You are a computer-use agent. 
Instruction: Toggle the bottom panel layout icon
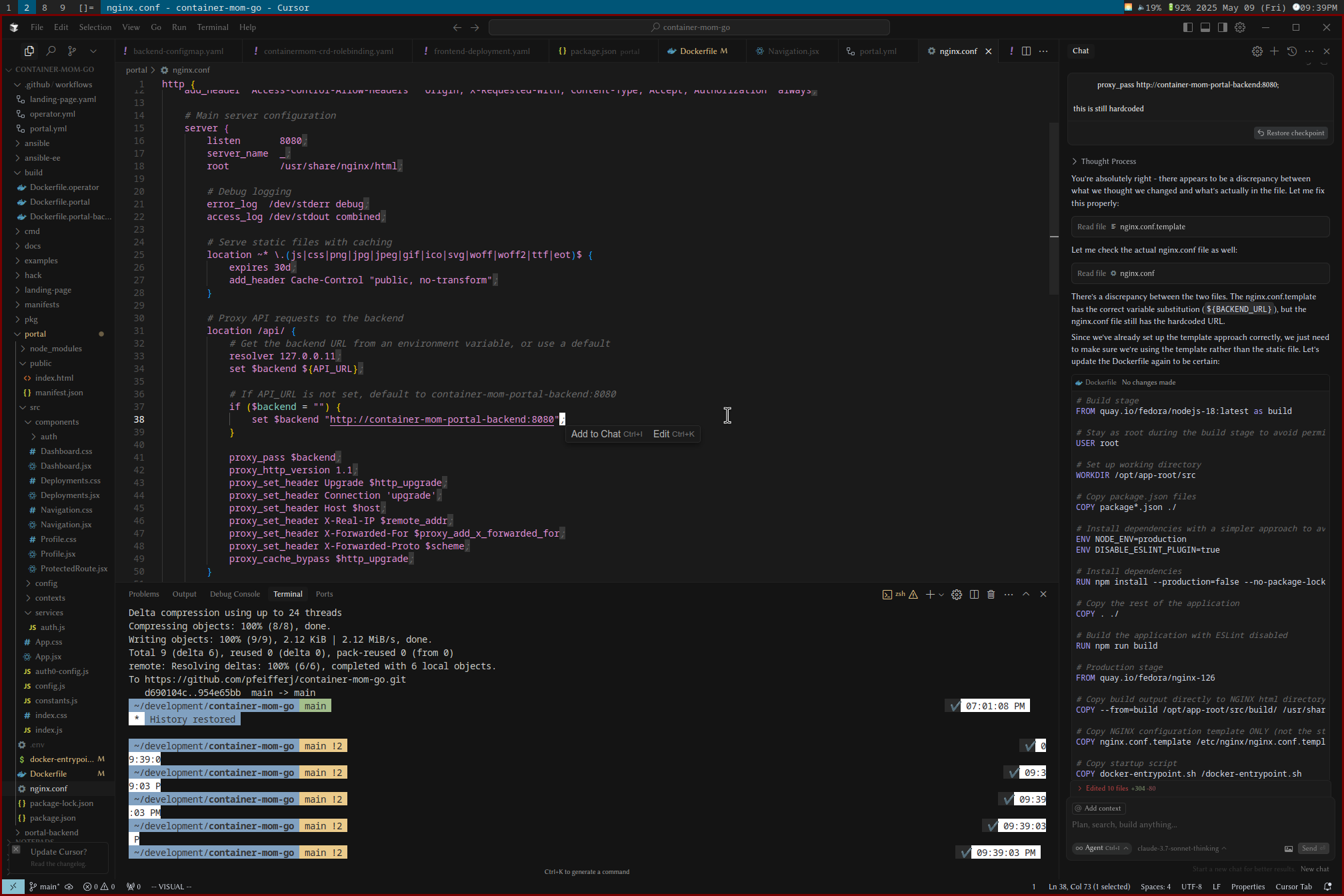[1205, 27]
